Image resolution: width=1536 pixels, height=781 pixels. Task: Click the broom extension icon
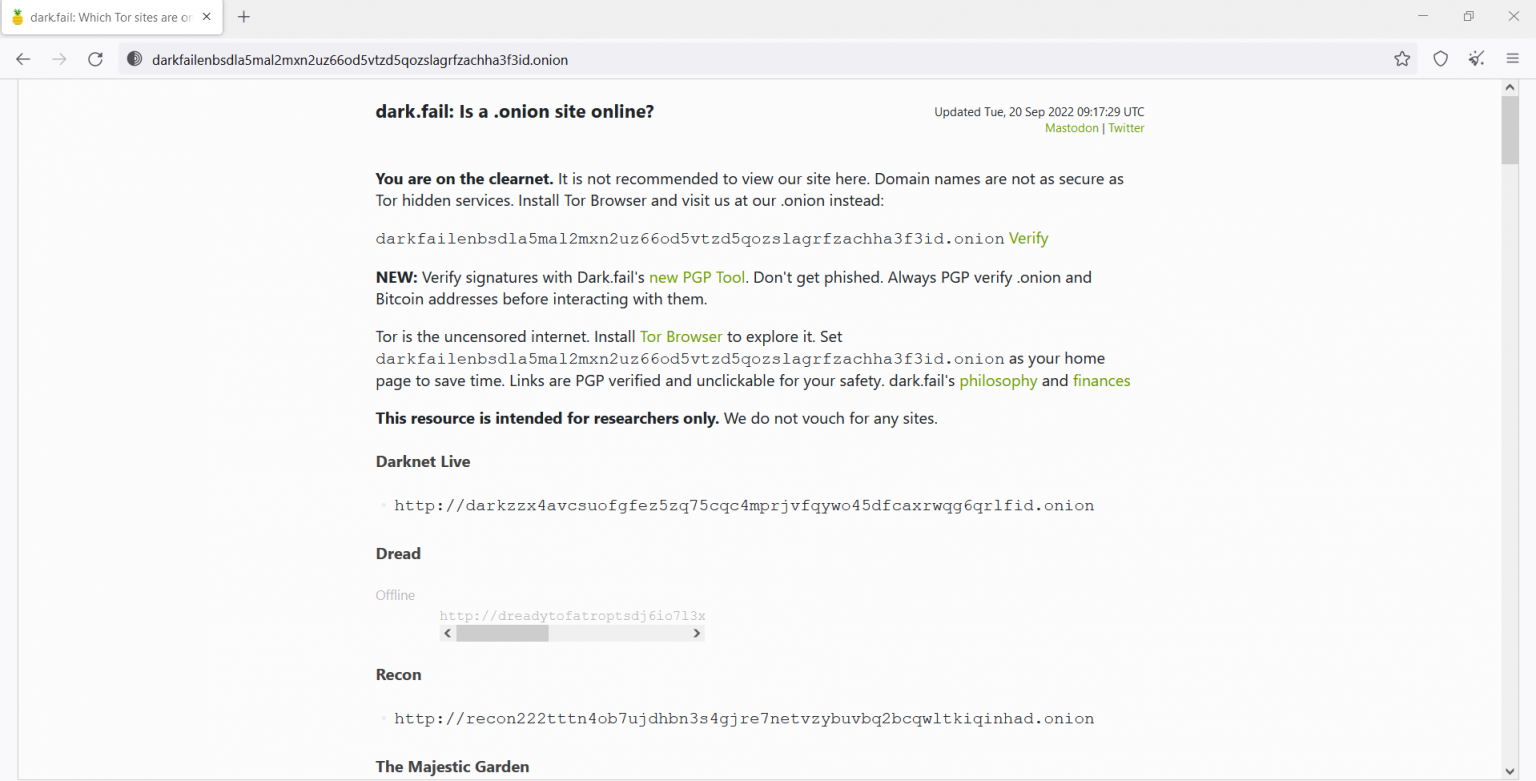pos(1476,59)
